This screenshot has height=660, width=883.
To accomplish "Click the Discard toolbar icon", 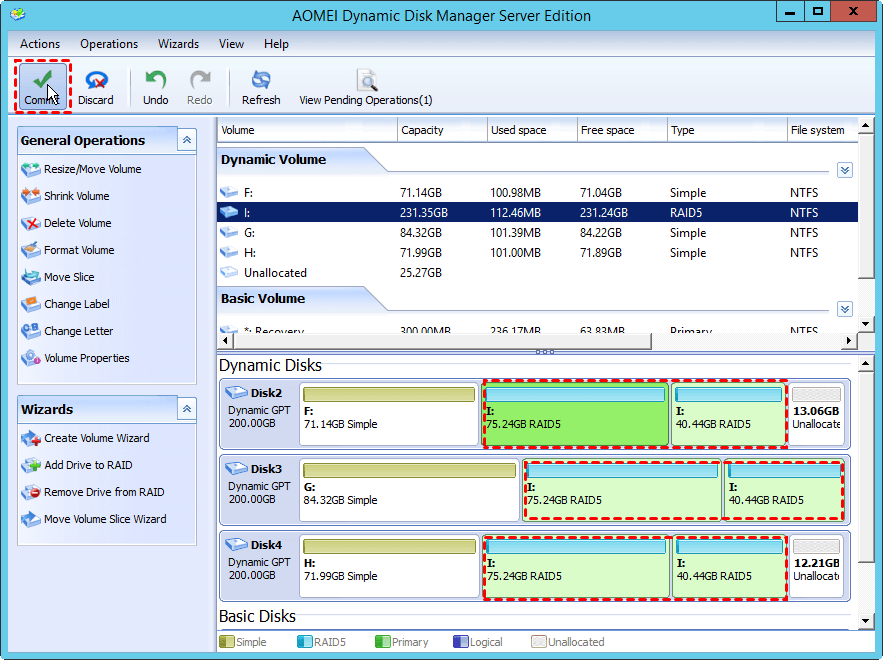I will coord(96,86).
